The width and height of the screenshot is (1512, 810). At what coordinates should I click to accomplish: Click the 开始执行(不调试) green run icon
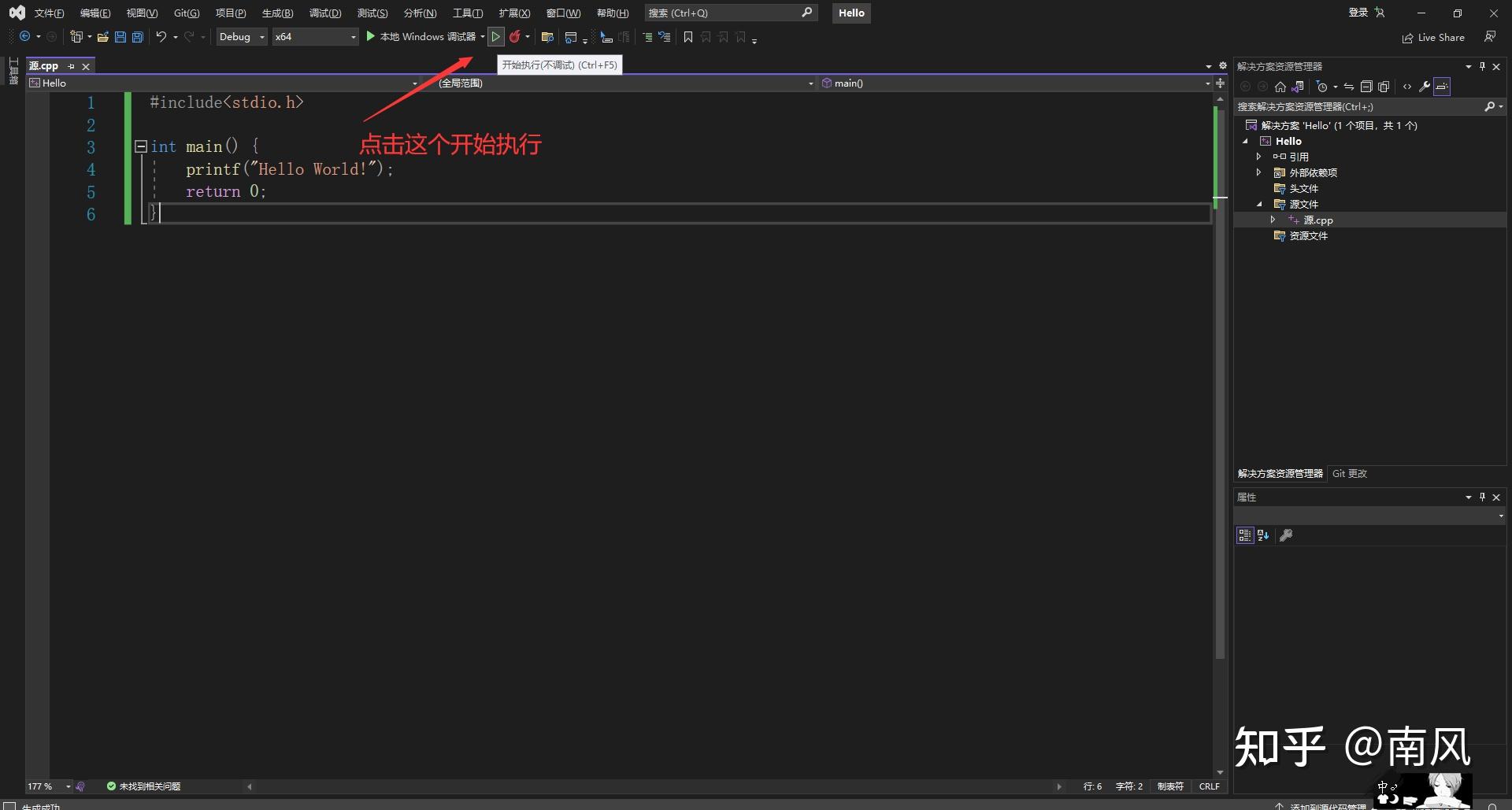(x=496, y=37)
